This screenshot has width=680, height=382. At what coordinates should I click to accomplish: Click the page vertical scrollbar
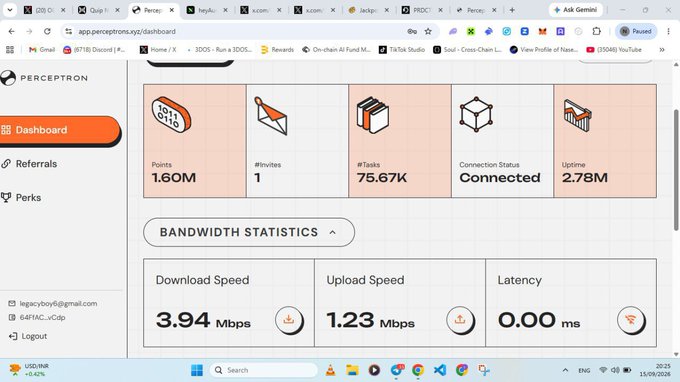[676, 171]
